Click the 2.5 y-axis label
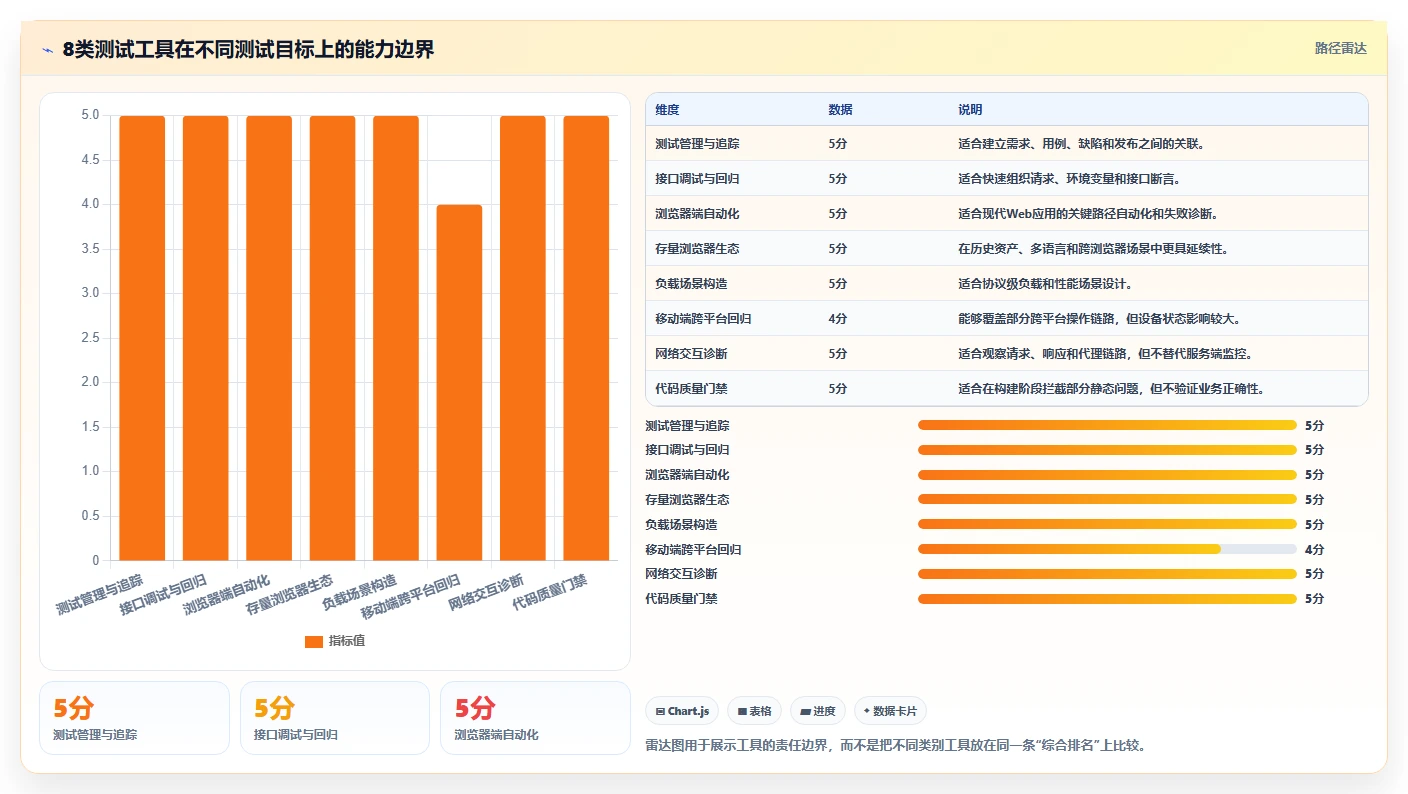This screenshot has width=1408, height=794. click(90, 338)
